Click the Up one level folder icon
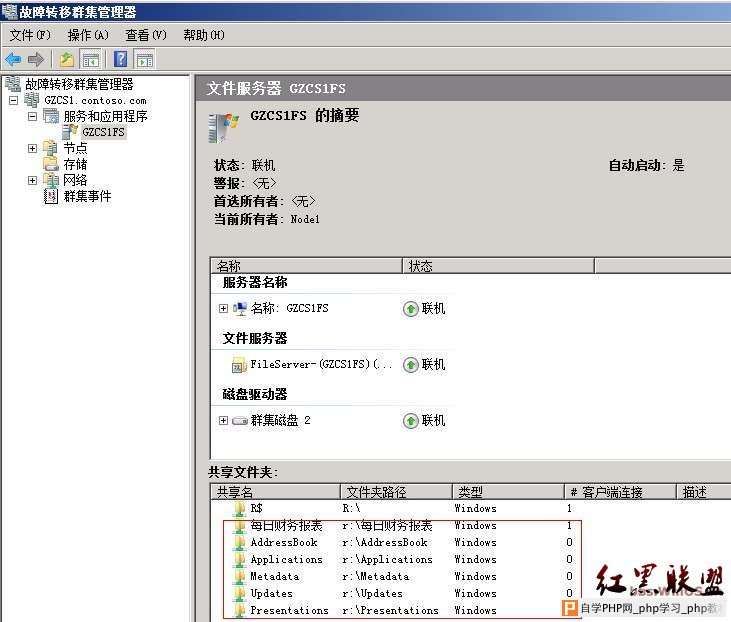This screenshot has height=622, width=731. pos(67,59)
